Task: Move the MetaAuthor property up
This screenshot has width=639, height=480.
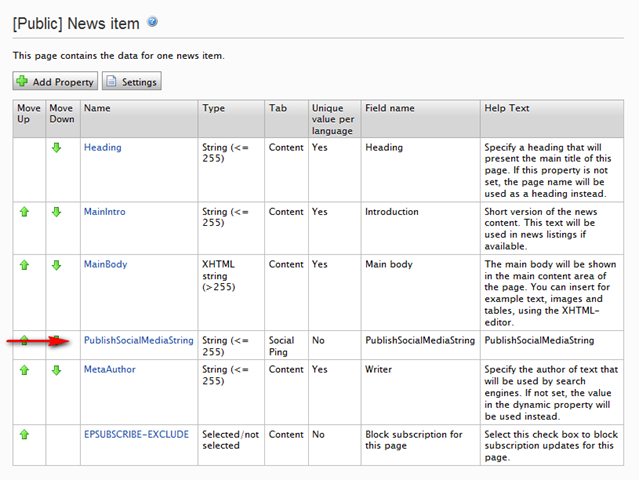Action: click(x=24, y=370)
